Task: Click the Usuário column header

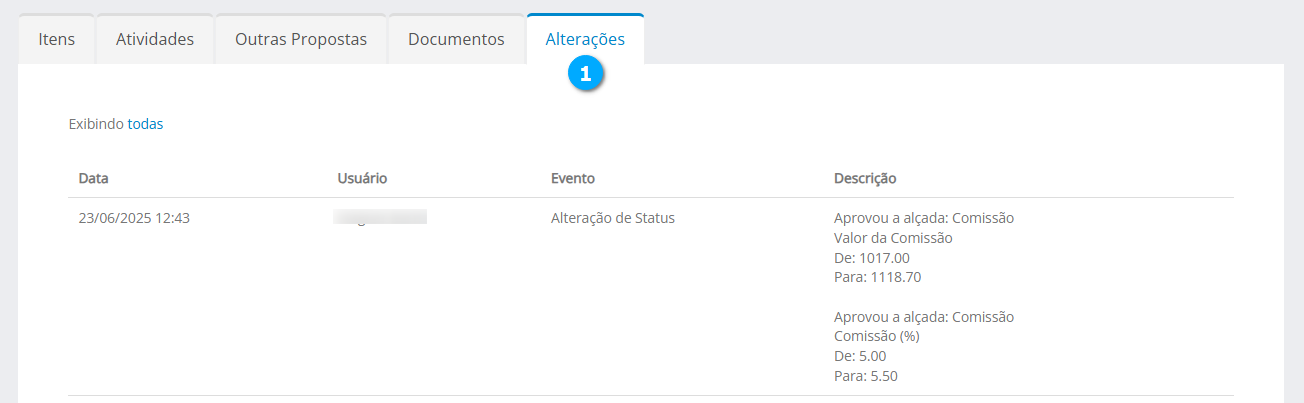Action: click(362, 178)
